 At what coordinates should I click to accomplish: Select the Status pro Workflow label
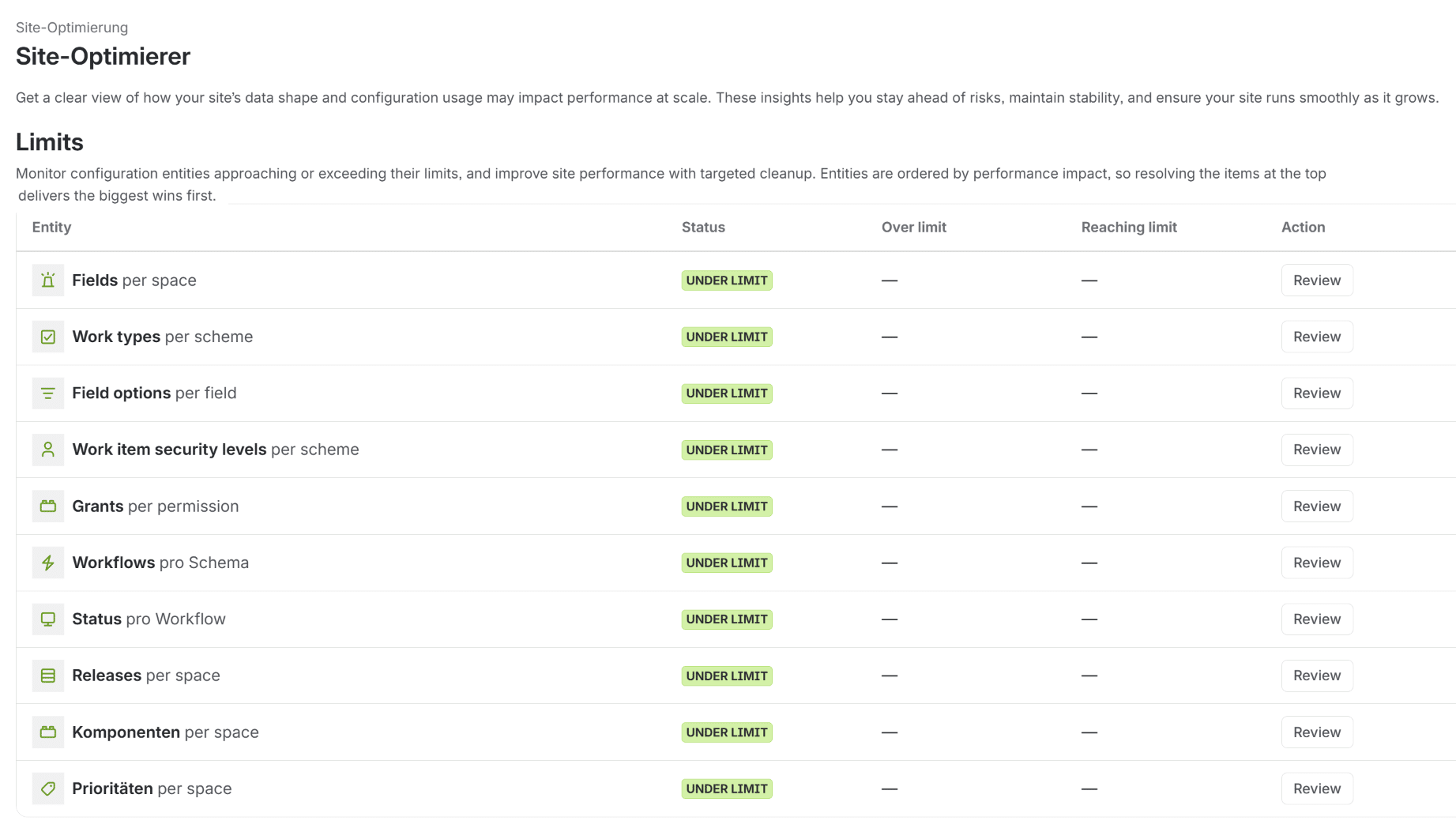[x=149, y=619]
